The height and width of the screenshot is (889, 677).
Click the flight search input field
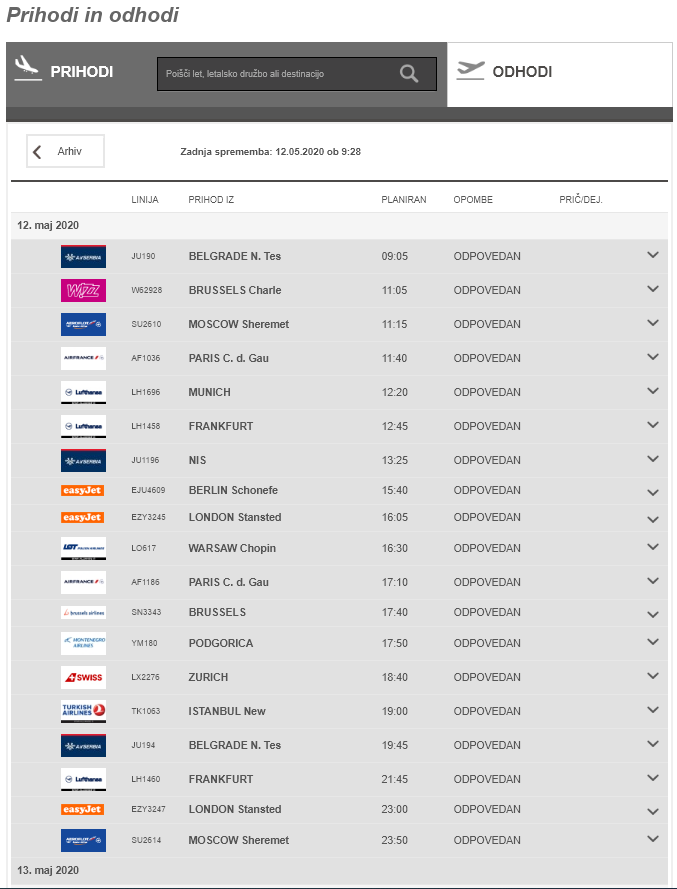(275, 74)
